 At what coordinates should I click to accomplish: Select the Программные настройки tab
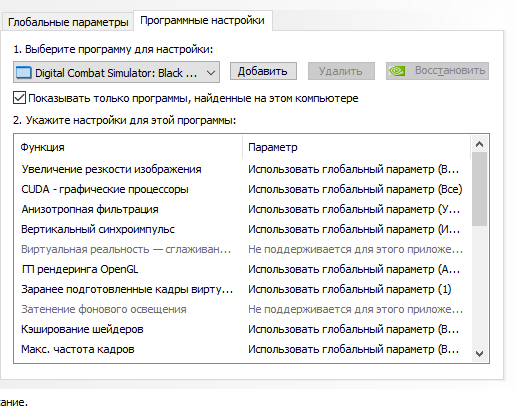(203, 20)
